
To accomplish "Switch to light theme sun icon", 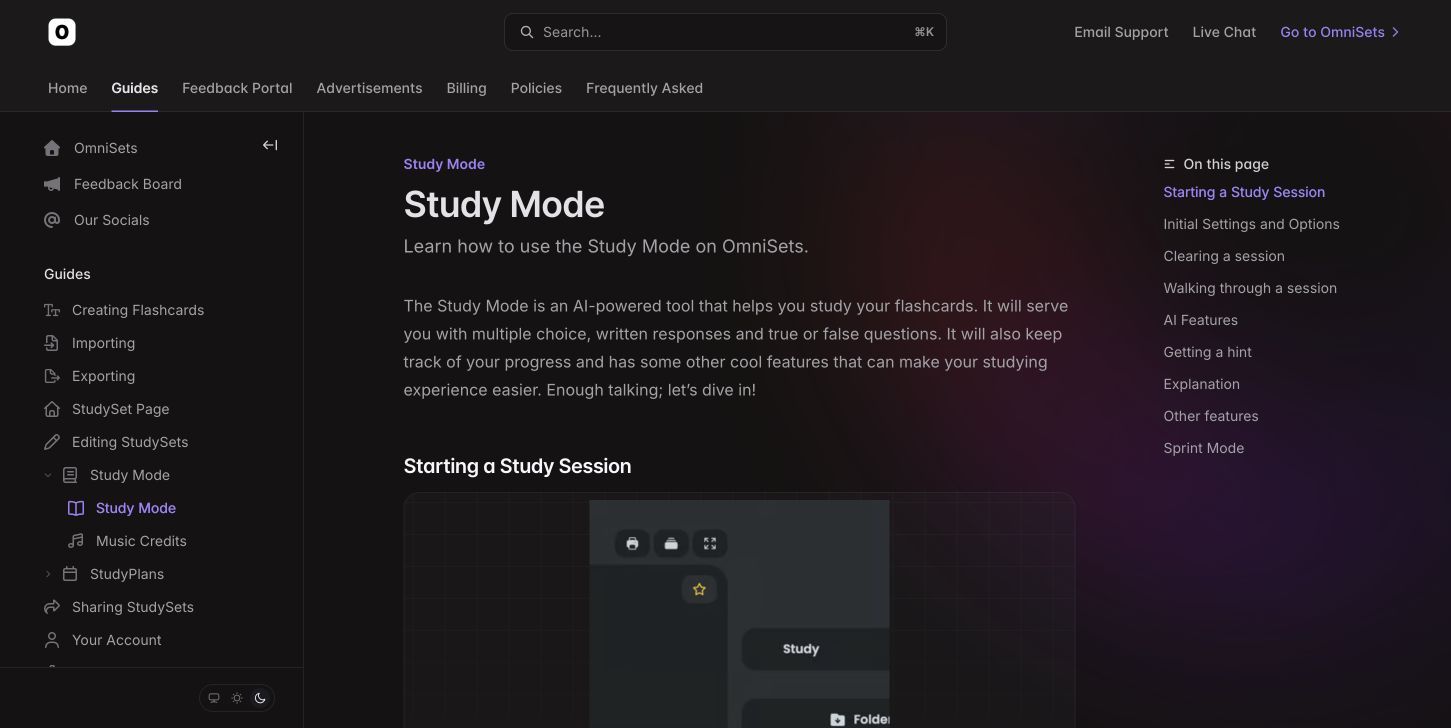I will click(x=237, y=698).
